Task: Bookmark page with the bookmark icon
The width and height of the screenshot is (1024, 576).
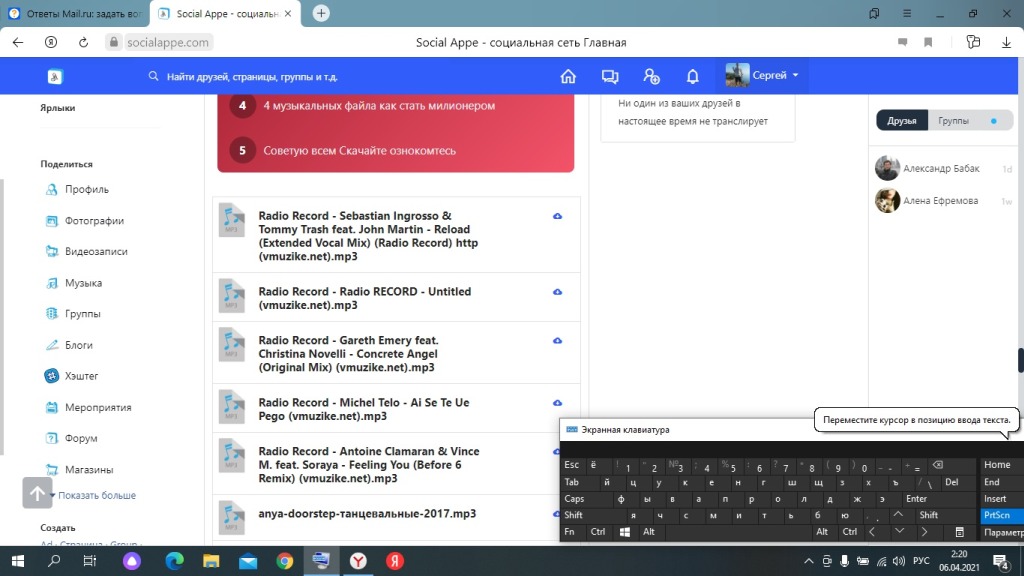Action: pos(928,42)
